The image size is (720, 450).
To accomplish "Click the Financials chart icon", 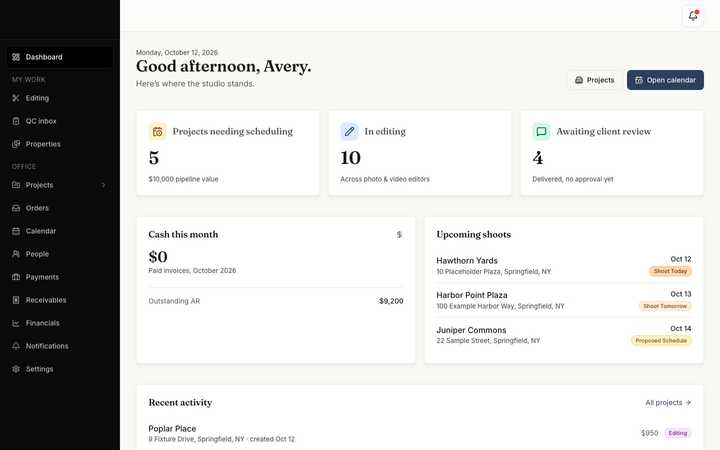I will click(x=16, y=323).
